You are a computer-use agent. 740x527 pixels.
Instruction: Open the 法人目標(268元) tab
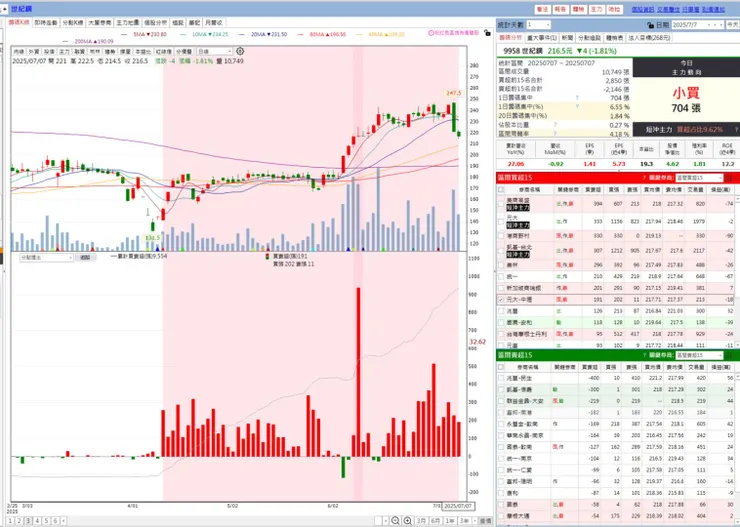point(649,38)
